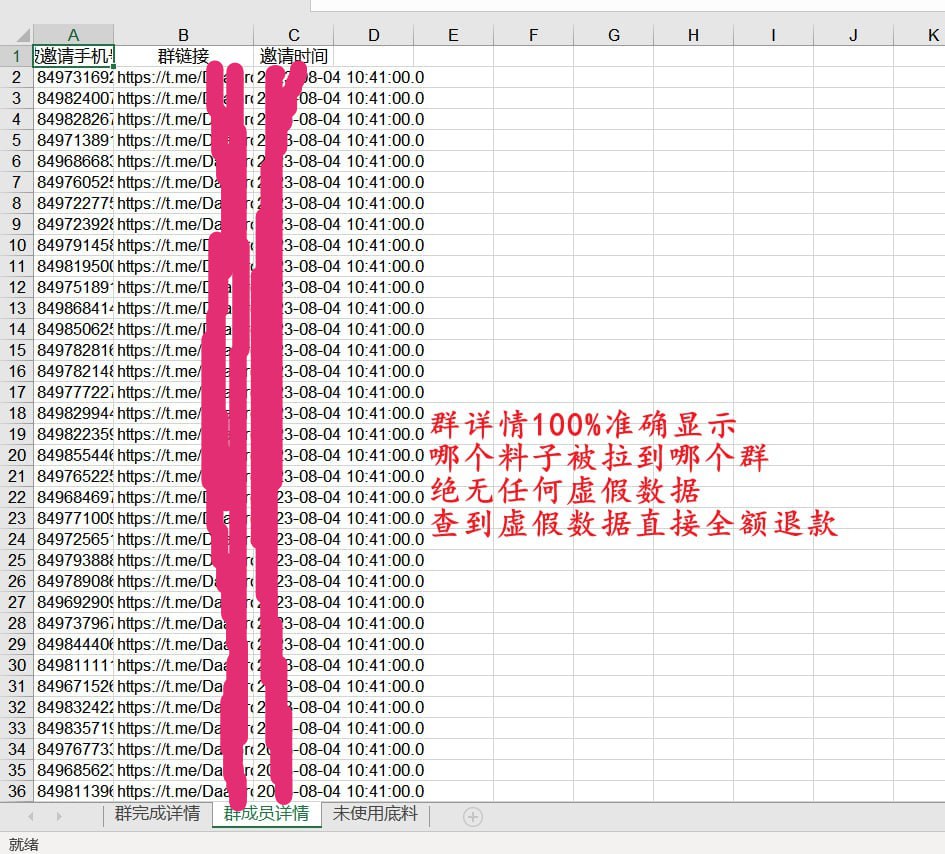Click the next sheet navigation arrow
Viewport: 945px width, 854px height.
click(x=58, y=816)
